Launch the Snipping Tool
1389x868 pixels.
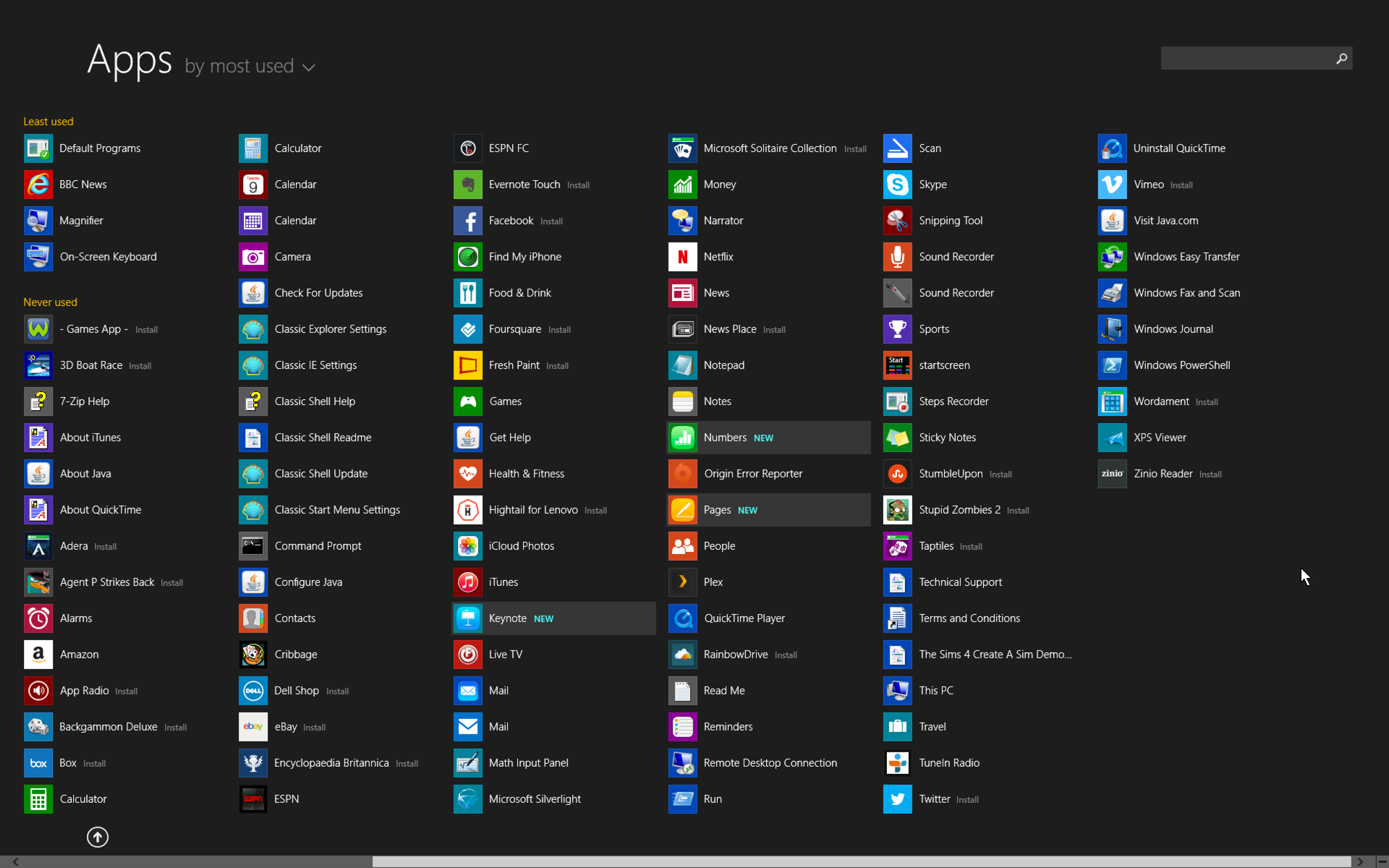(951, 221)
